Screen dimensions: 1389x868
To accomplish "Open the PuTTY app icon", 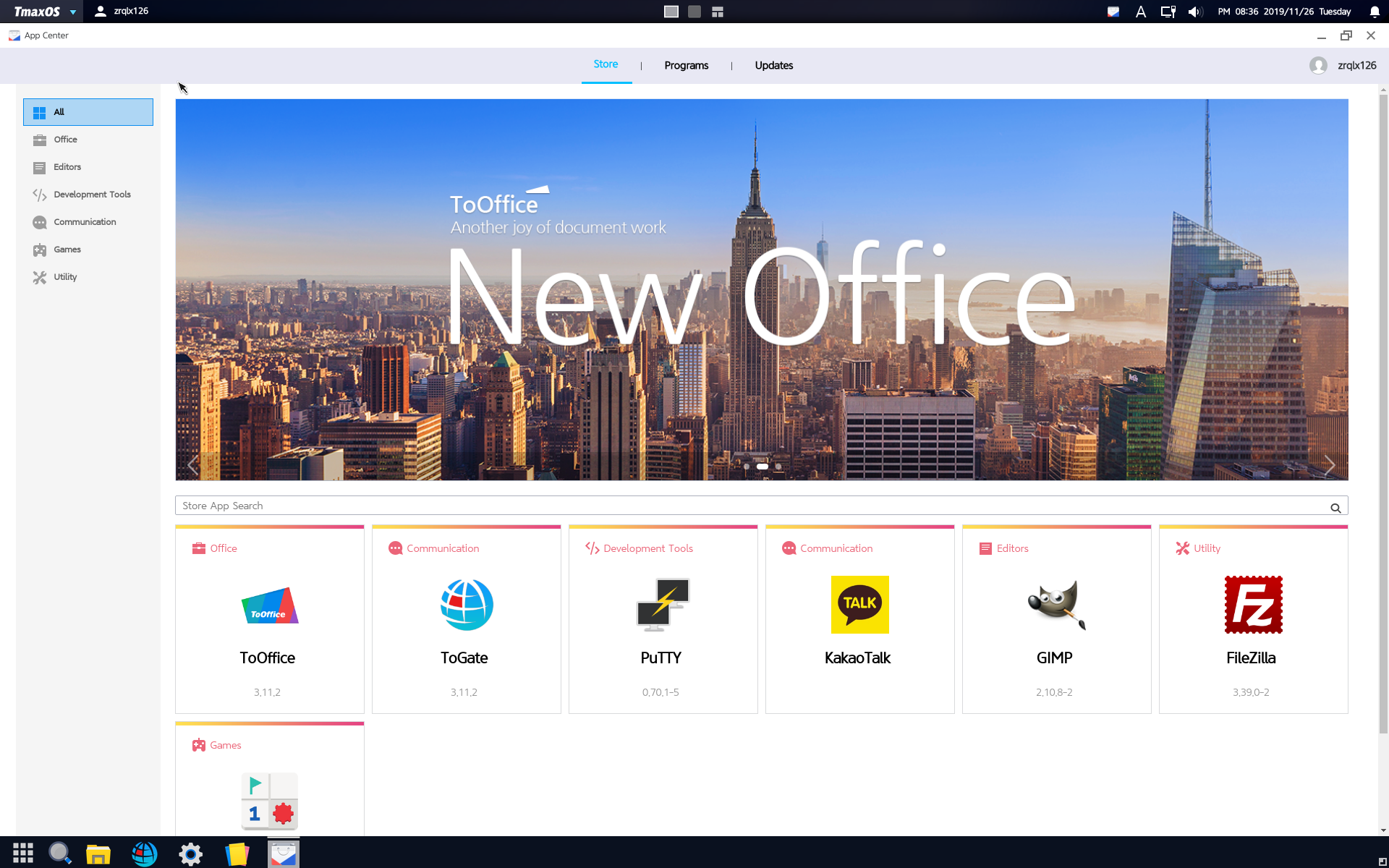I will tap(663, 605).
